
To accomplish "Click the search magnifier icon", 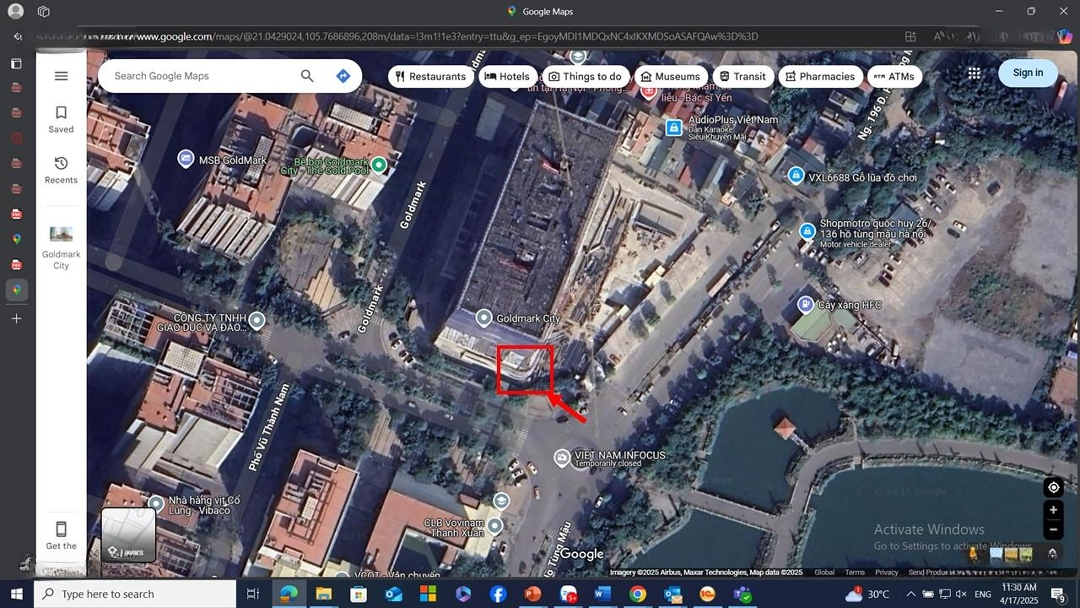I will point(307,76).
